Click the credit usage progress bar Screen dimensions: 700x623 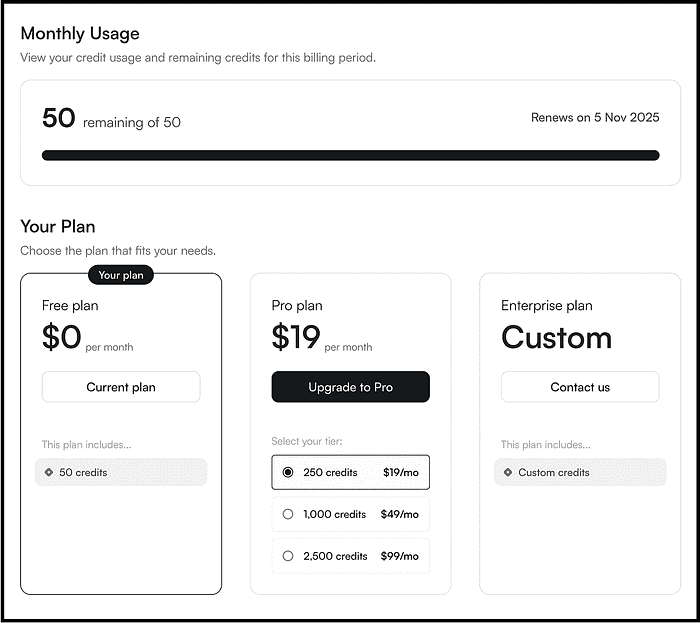[350, 155]
